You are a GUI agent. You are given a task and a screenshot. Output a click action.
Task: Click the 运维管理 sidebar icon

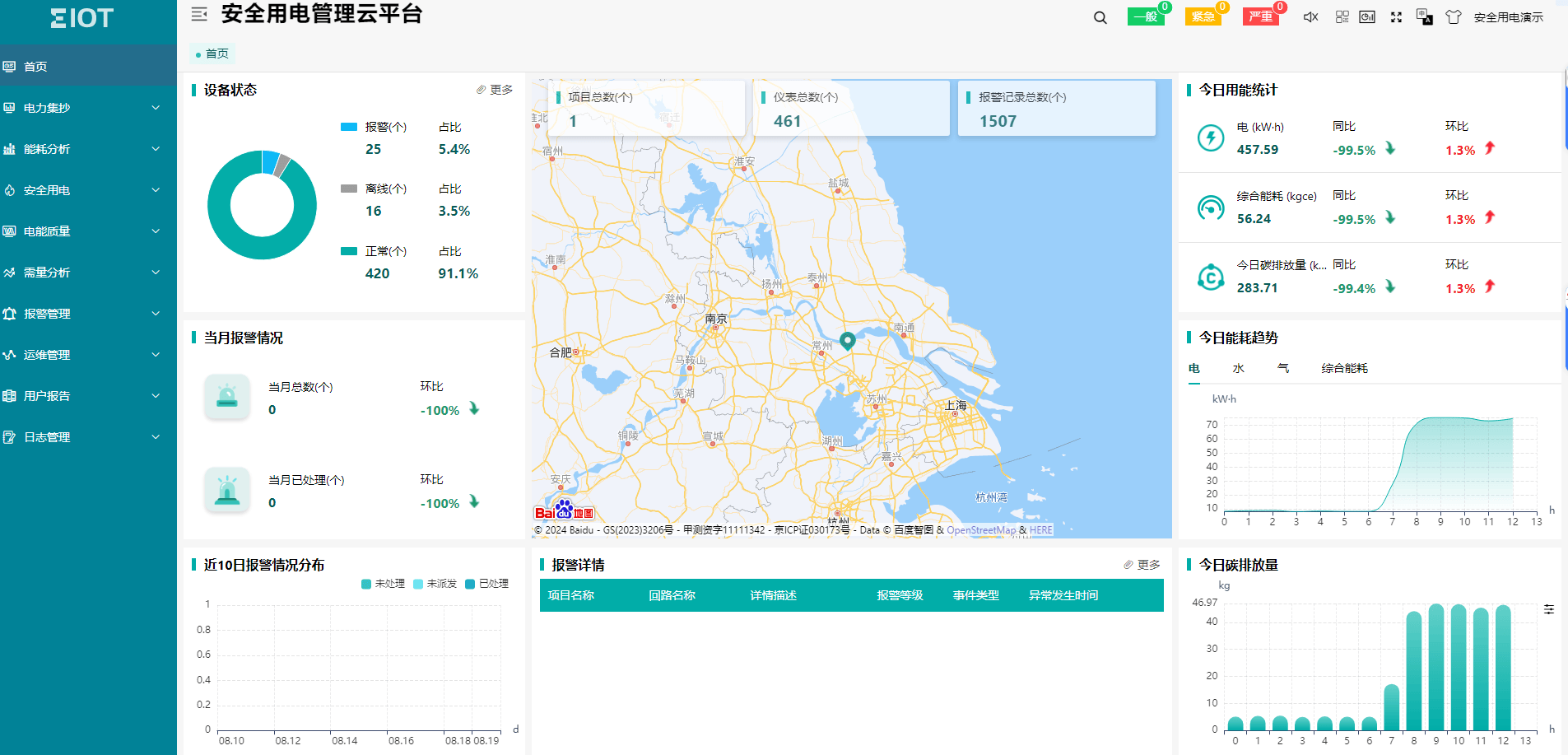[10, 355]
